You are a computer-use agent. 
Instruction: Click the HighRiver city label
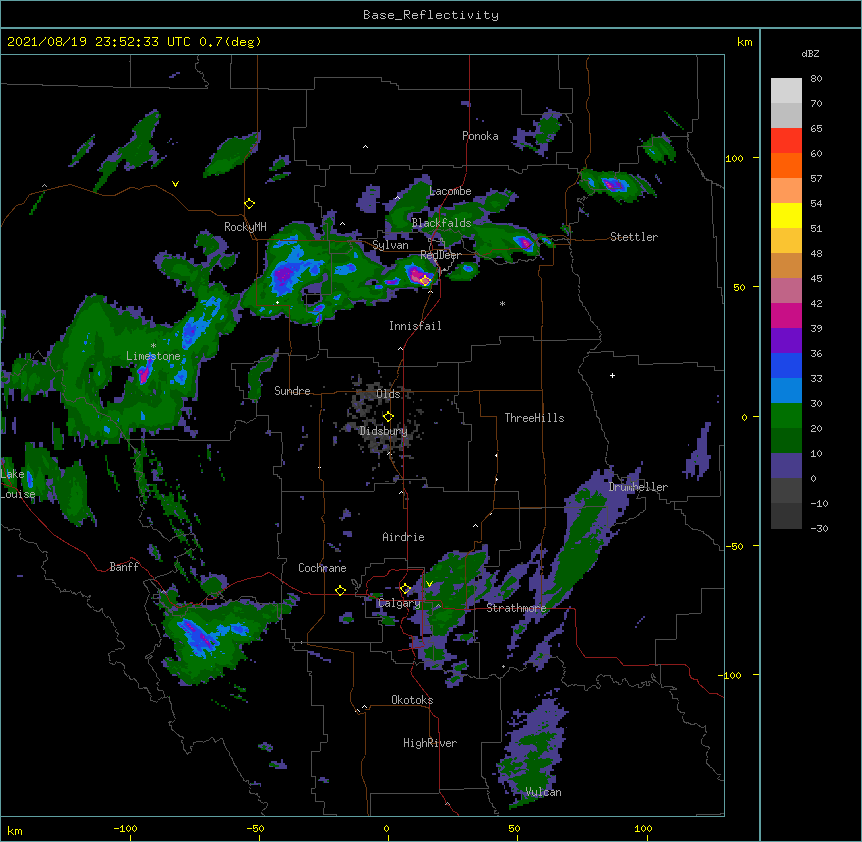[x=430, y=743]
